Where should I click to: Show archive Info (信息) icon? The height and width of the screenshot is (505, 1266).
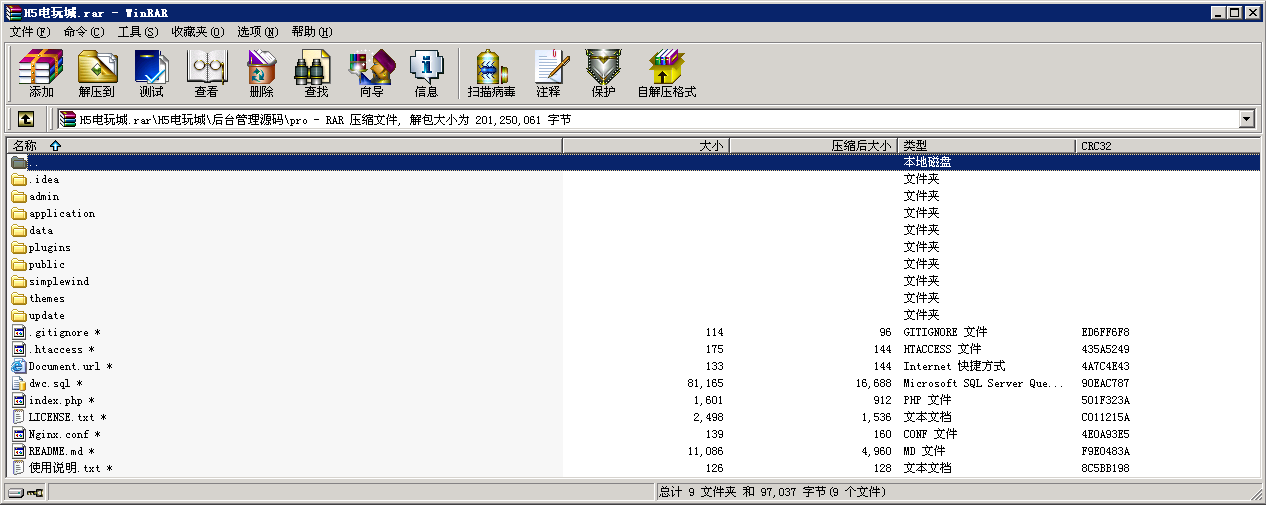[x=426, y=73]
